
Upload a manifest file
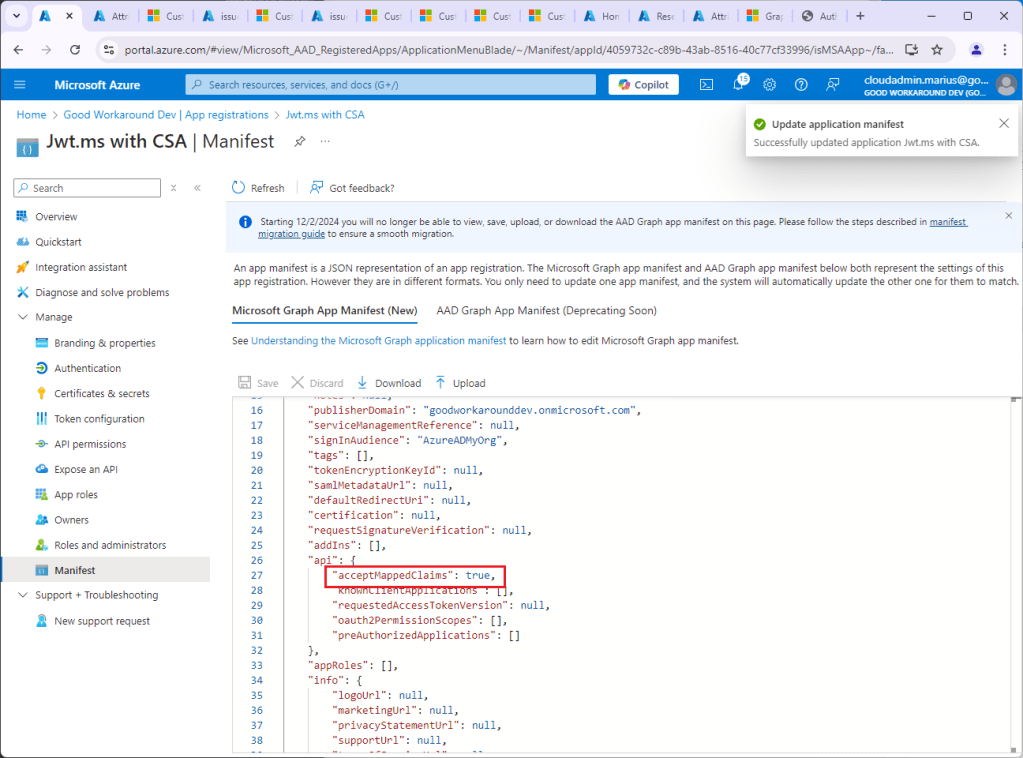click(x=460, y=383)
